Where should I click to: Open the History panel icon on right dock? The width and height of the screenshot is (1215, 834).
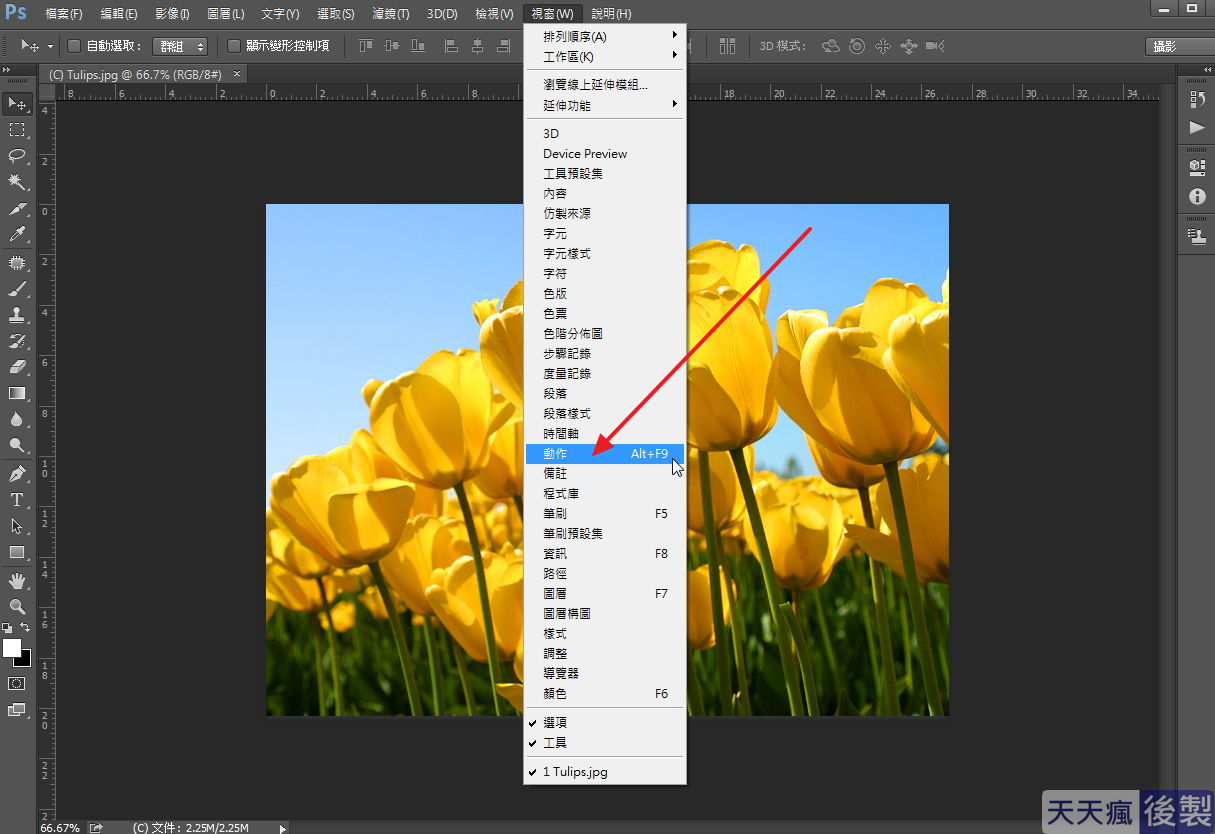pos(1197,100)
